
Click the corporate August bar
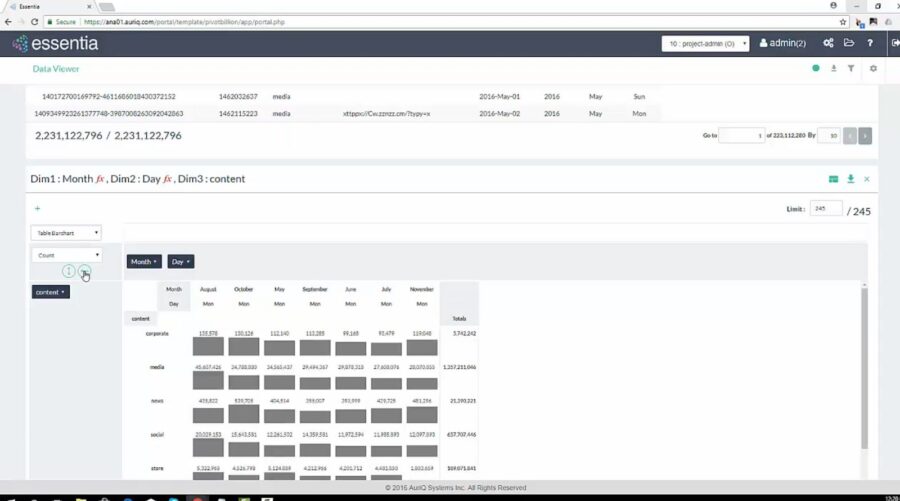(x=208, y=347)
